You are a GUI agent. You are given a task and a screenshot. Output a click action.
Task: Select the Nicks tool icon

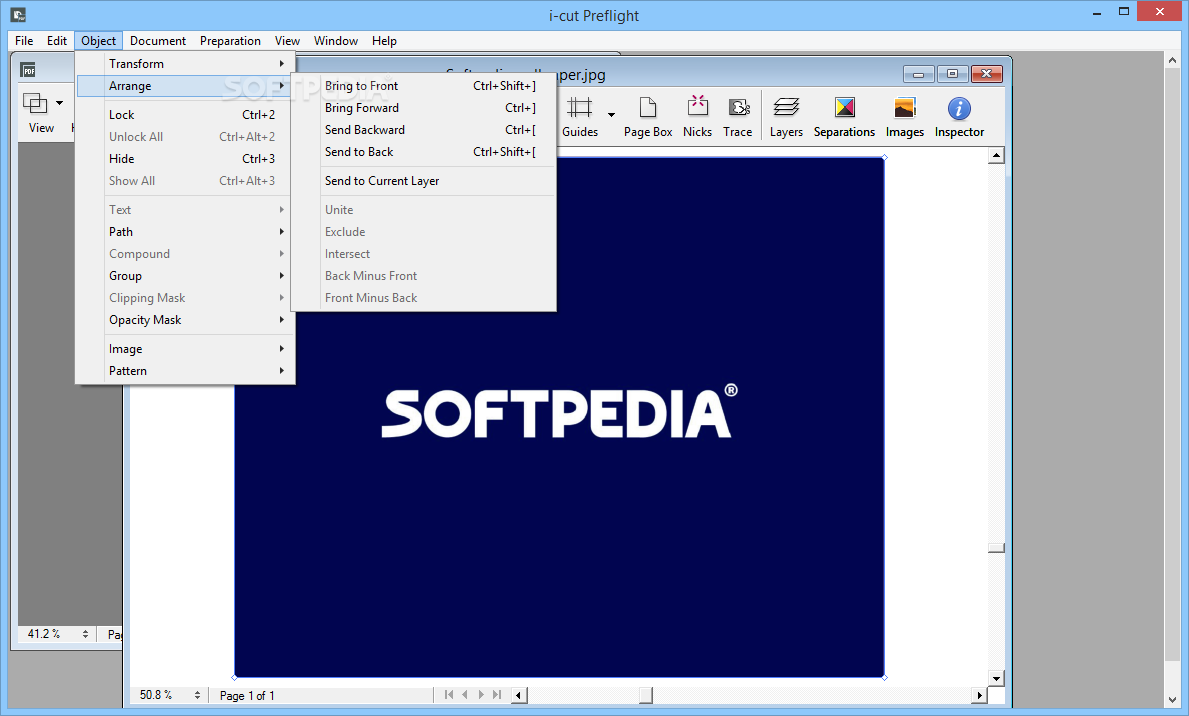[698, 107]
